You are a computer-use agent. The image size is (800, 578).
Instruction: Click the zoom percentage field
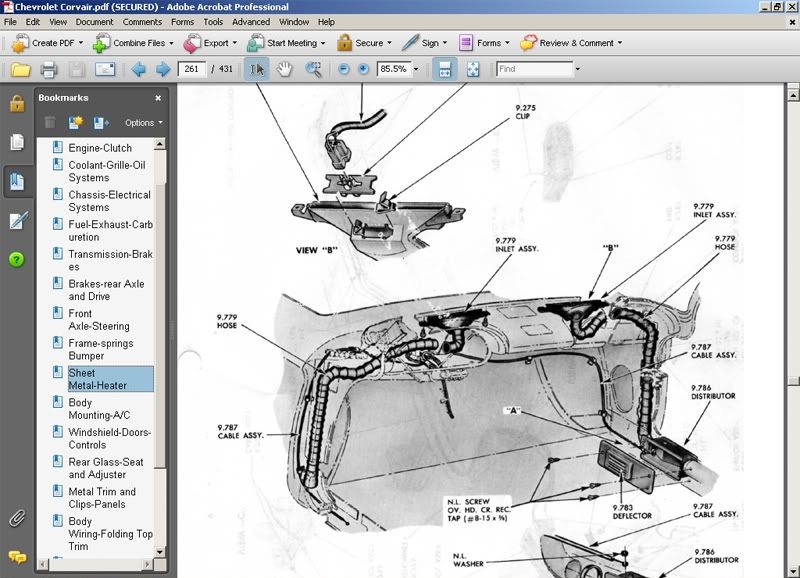tap(393, 69)
